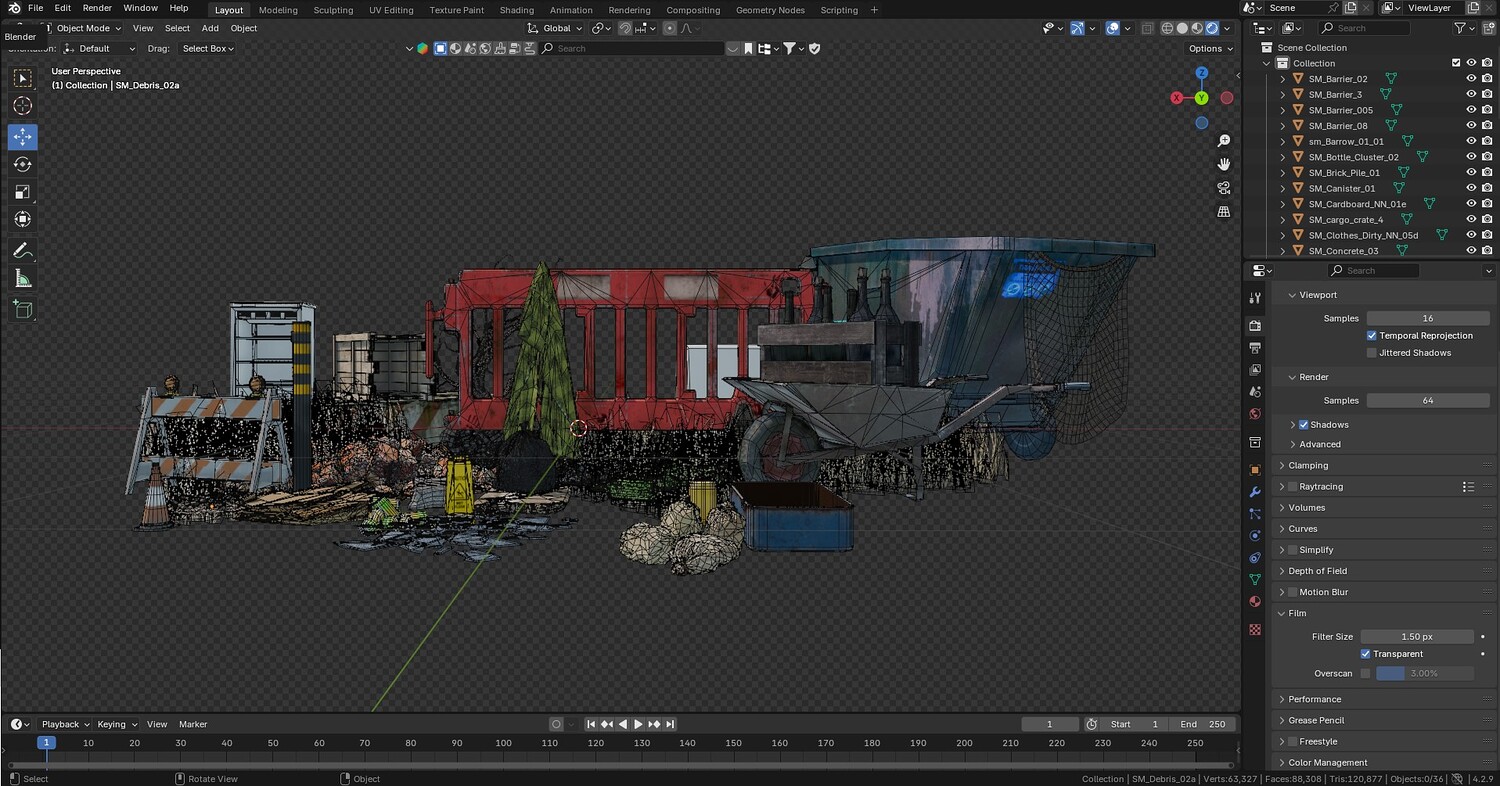The image size is (1500, 786).
Task: Open the Global transform orientation dropdown
Action: tap(555, 28)
